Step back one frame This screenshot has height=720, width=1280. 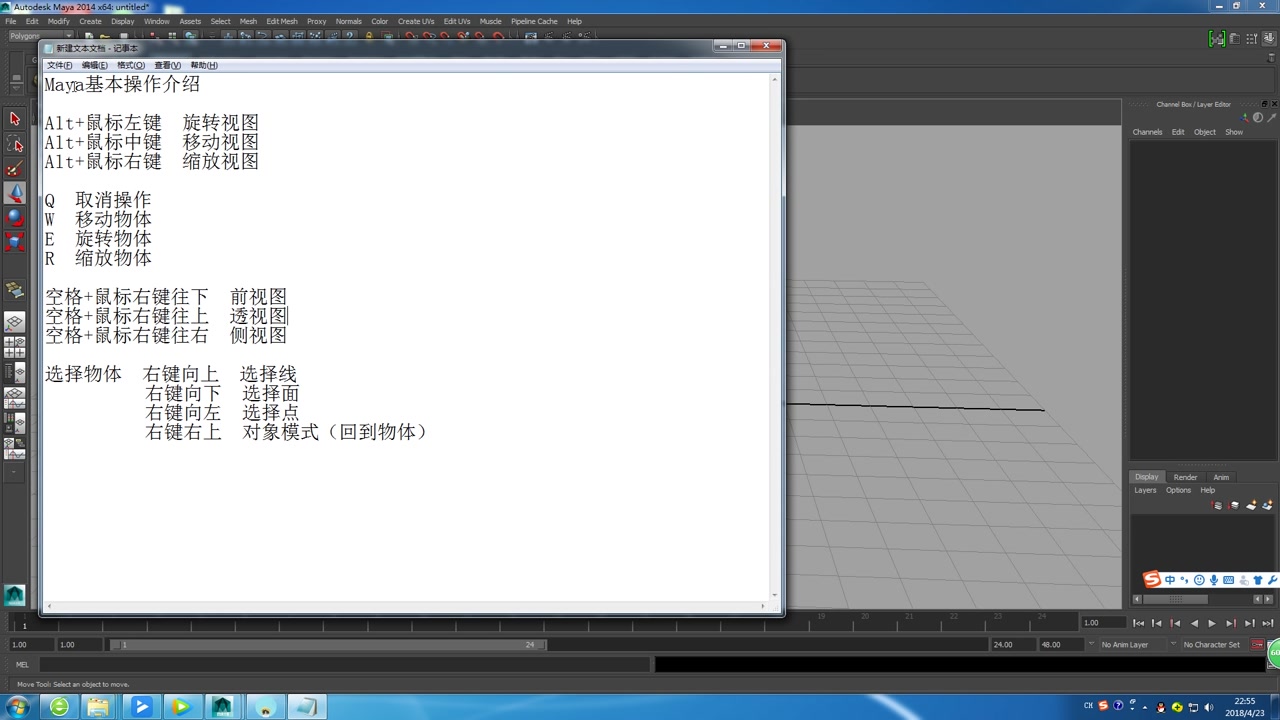click(1157, 623)
